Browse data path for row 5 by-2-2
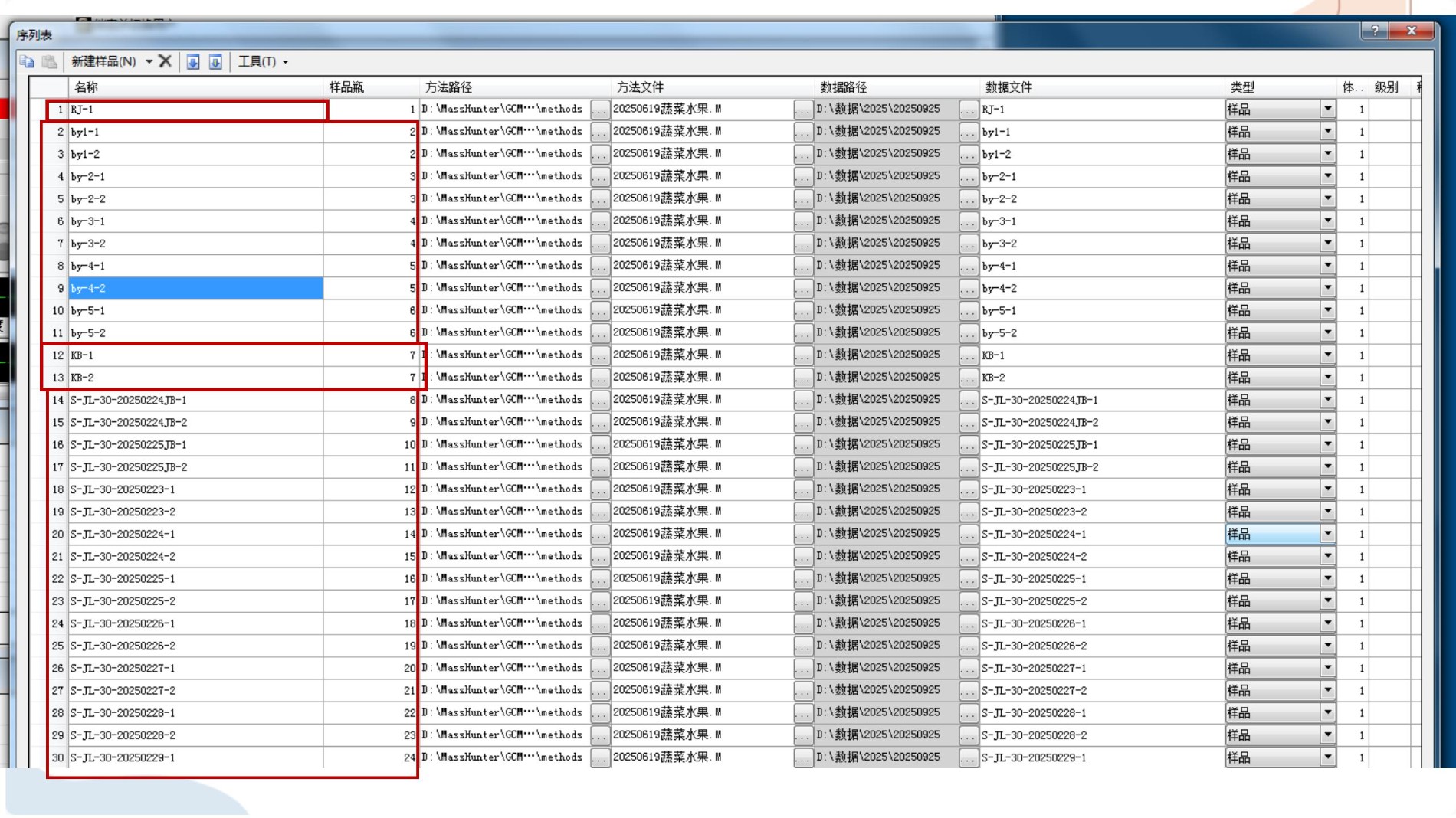The image size is (1456, 818). coord(968,199)
